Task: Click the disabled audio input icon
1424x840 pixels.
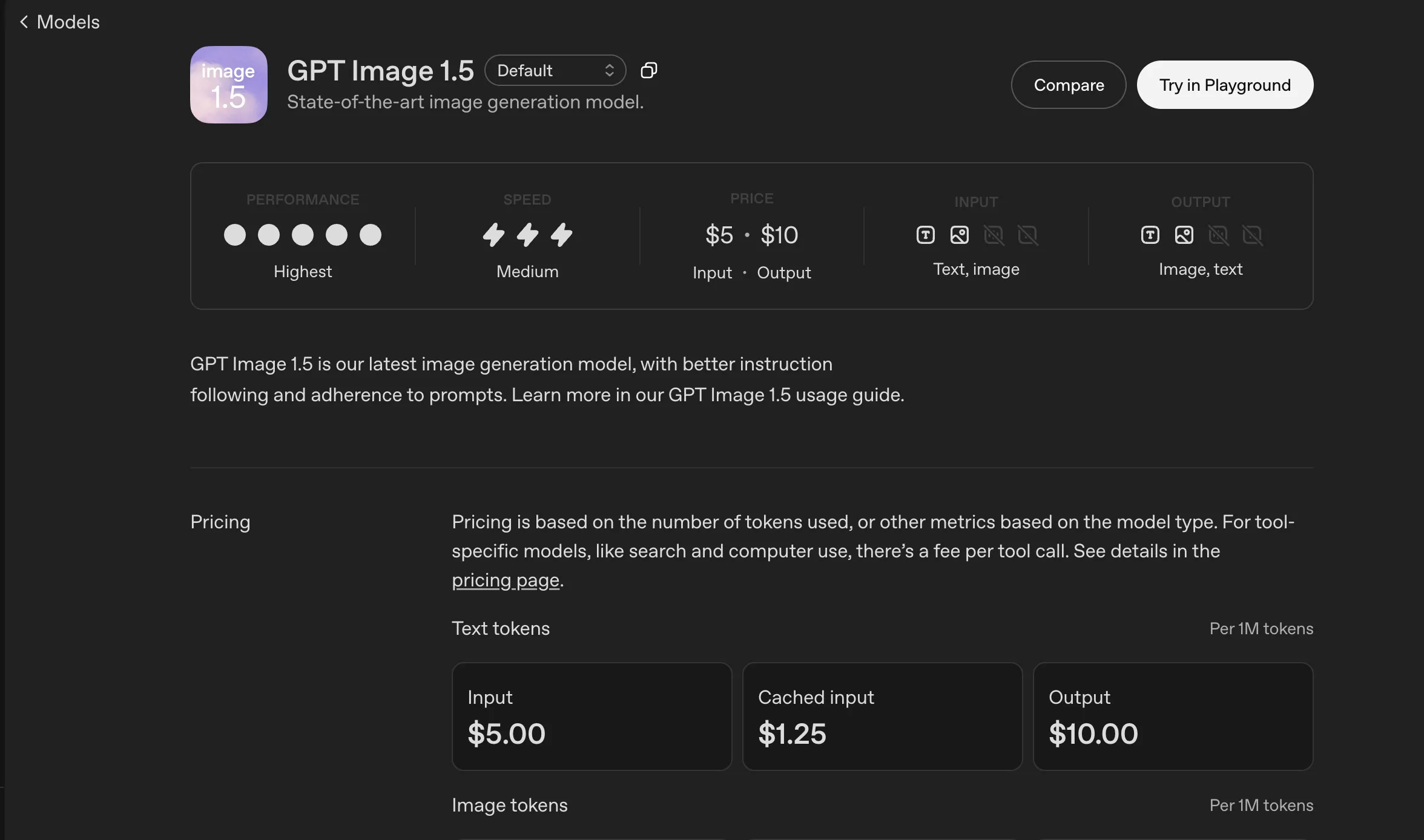Action: click(994, 235)
